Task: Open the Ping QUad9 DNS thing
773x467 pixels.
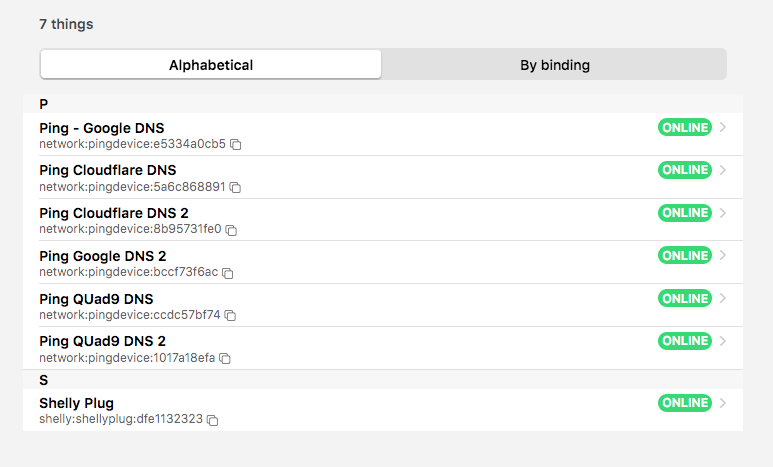Action: point(96,299)
